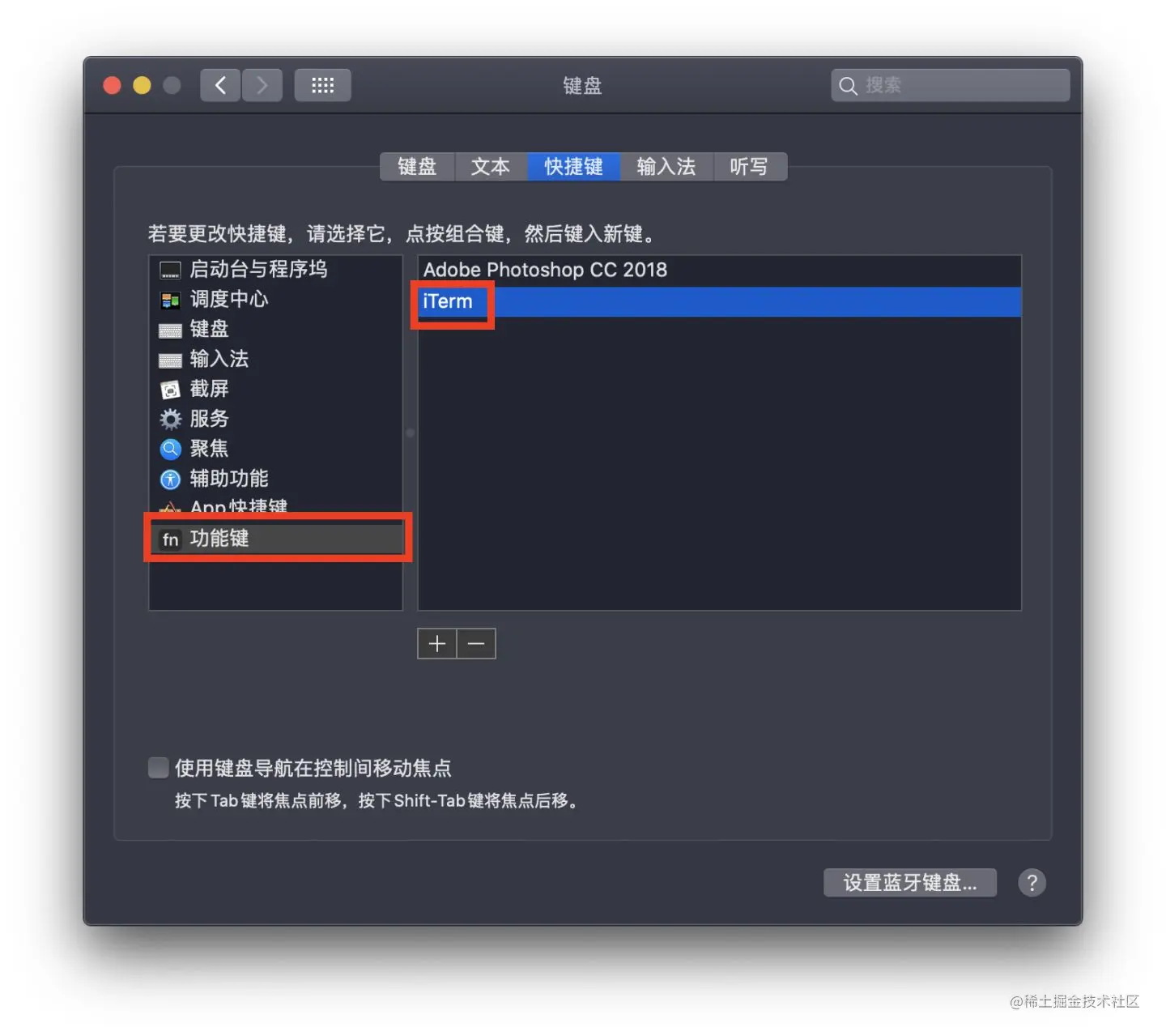Click the Services (服务) gear icon
Screen dimensions: 1166x1036
[170, 420]
